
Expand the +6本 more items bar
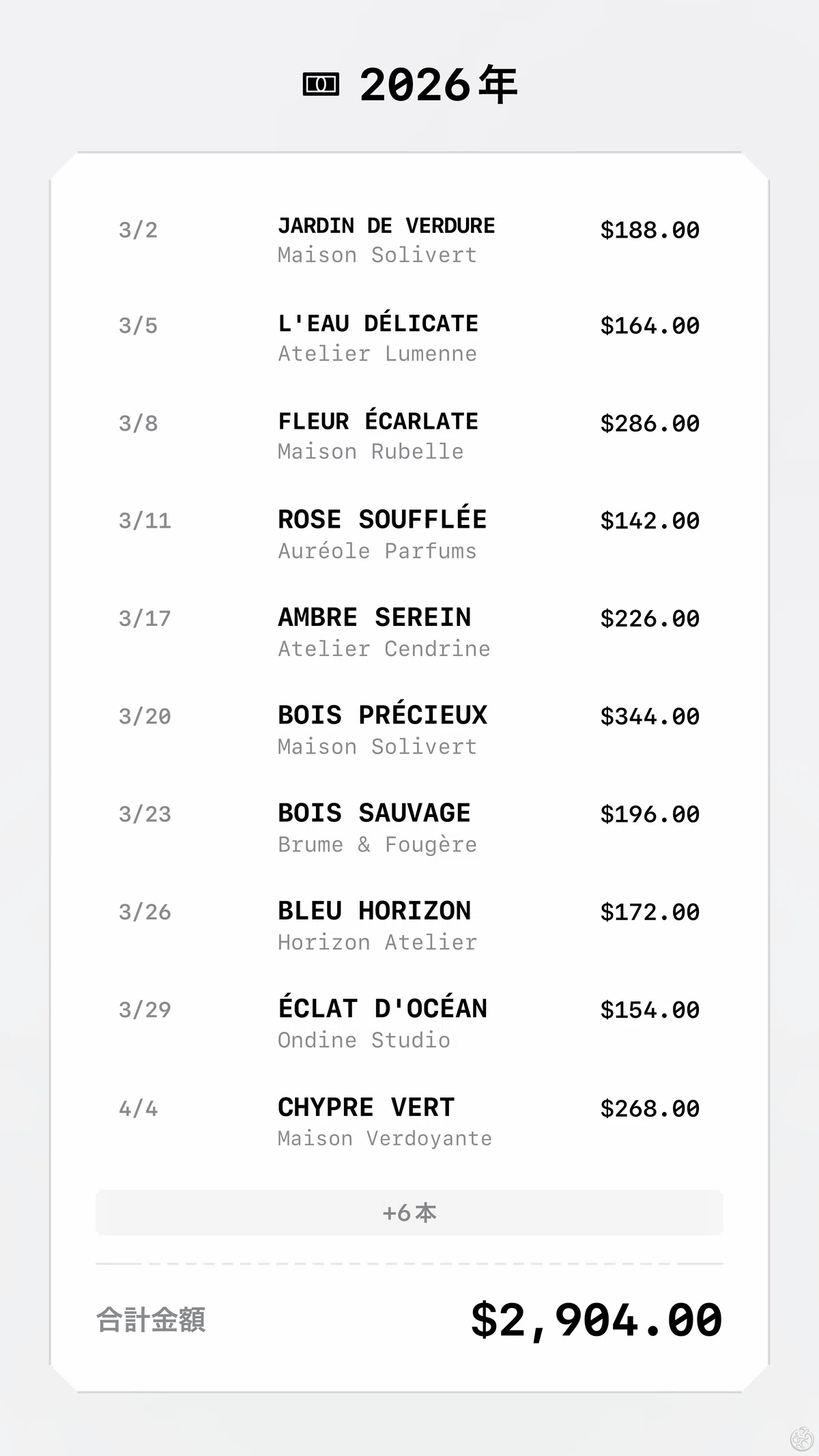pos(409,1212)
